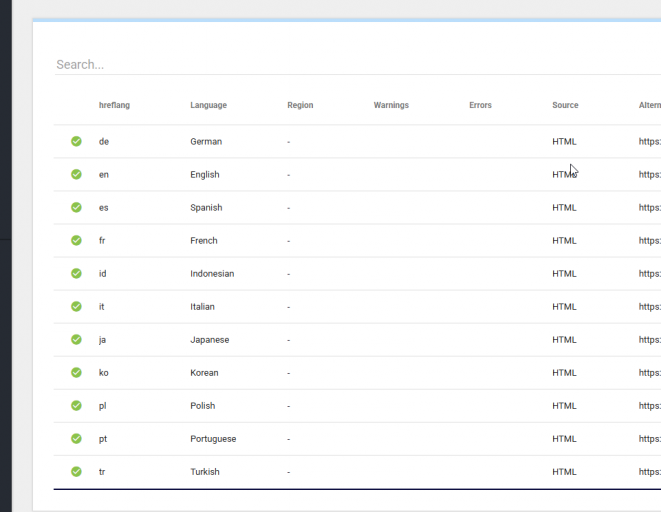Click the English language cell
661x512 pixels.
(x=205, y=174)
